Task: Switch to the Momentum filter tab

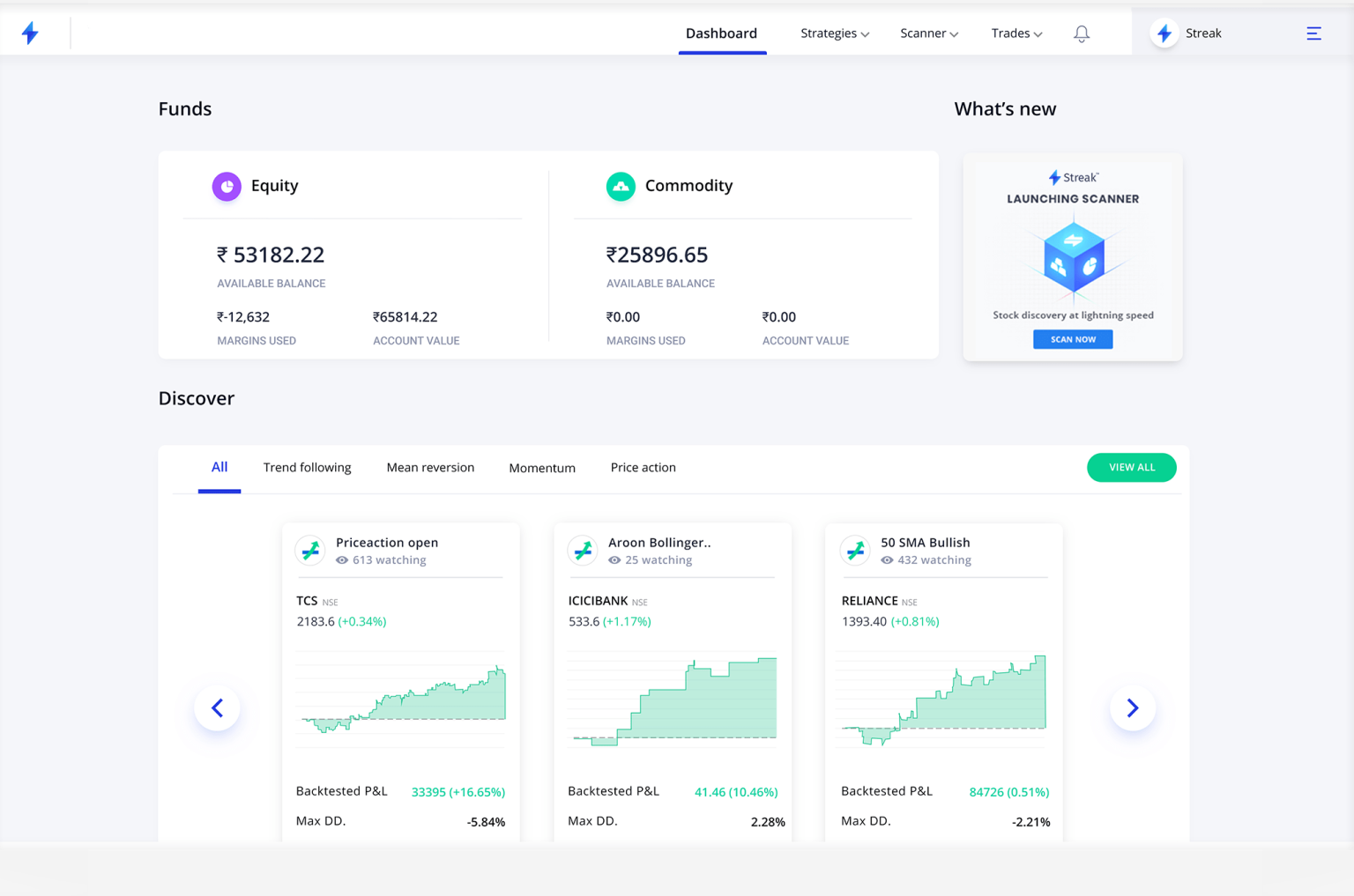Action: click(x=541, y=467)
